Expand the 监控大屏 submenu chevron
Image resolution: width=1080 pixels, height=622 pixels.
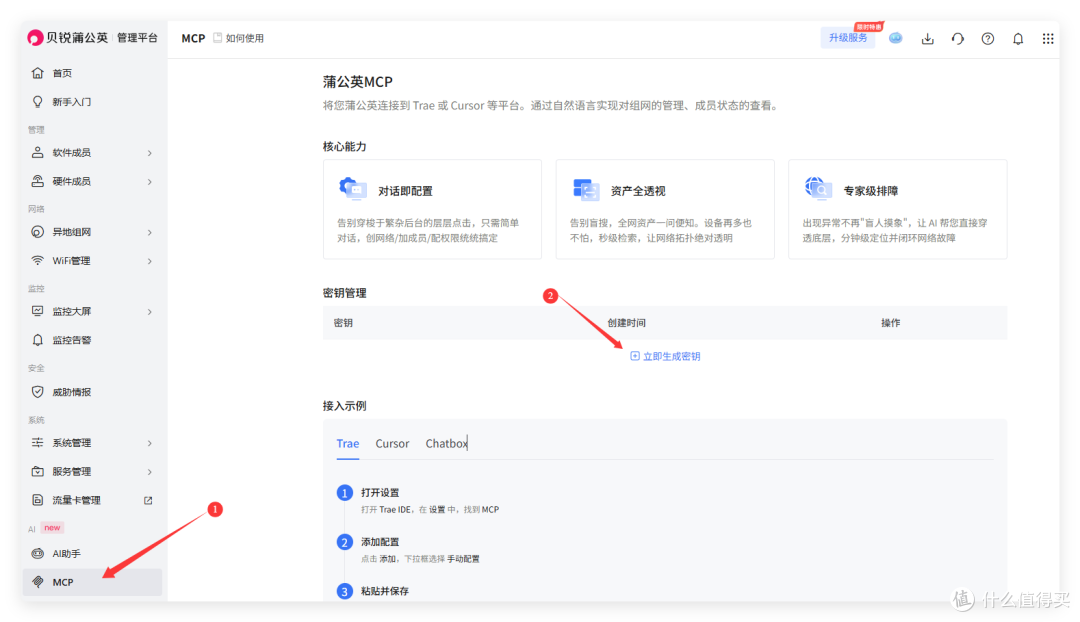pyautogui.click(x=149, y=312)
